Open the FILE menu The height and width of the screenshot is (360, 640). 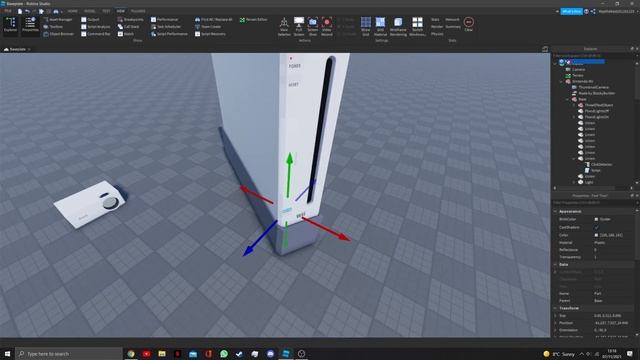pyautogui.click(x=8, y=11)
